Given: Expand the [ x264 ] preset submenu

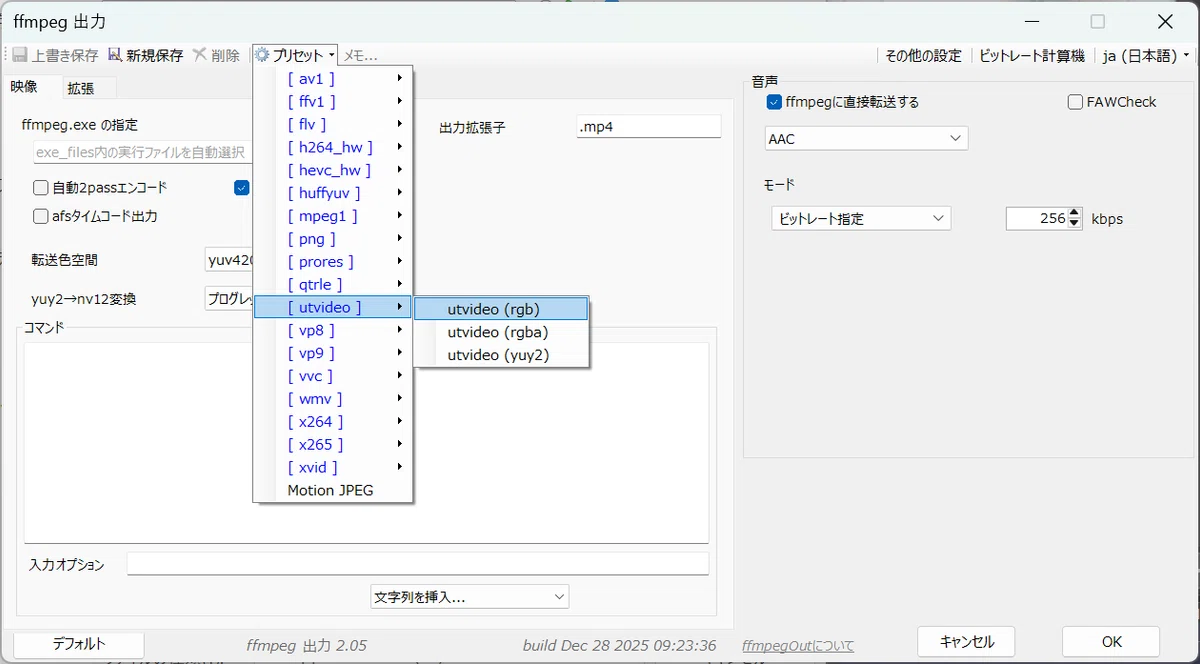Looking at the screenshot, I should (333, 422).
